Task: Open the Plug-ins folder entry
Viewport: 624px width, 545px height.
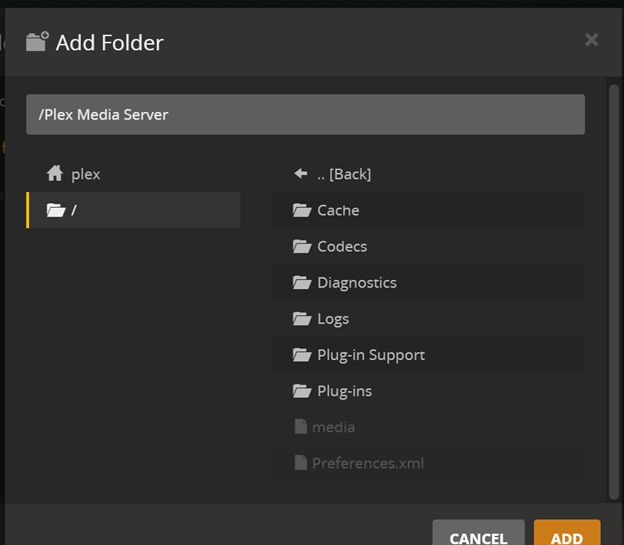Action: [x=344, y=391]
